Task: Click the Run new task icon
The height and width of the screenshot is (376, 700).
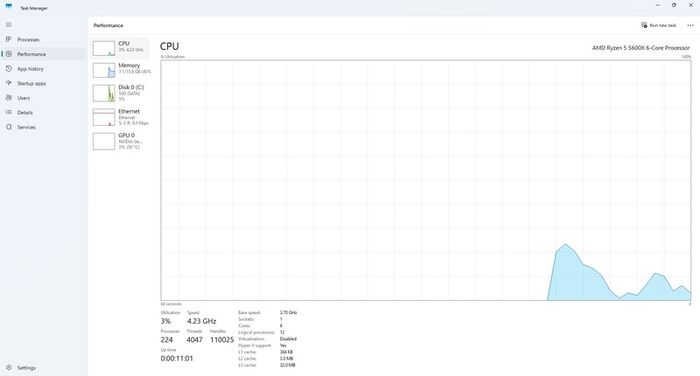Action: (644, 25)
